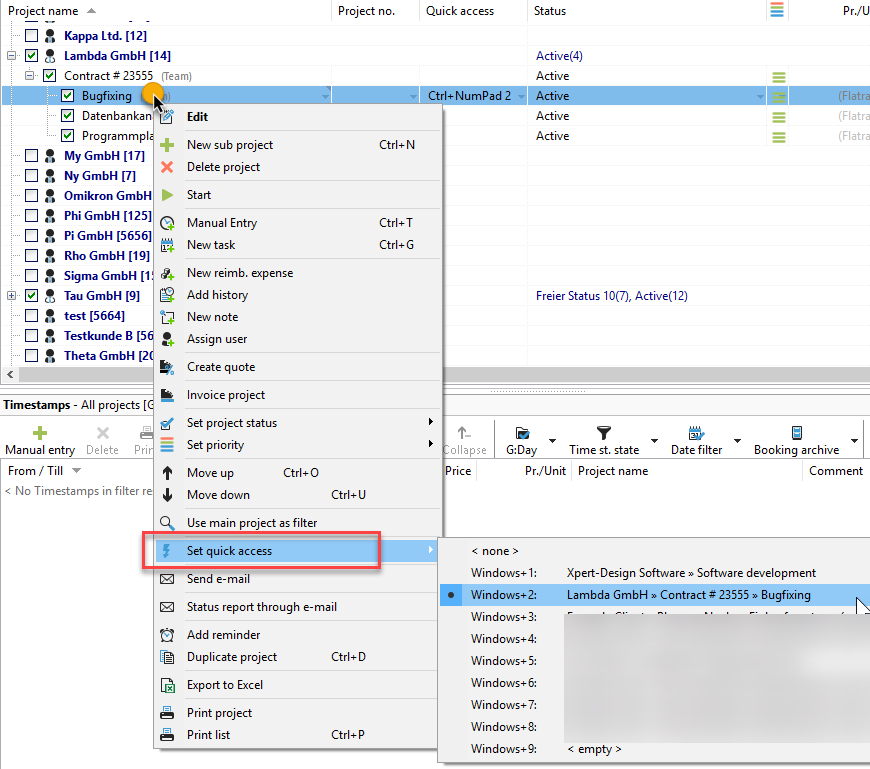Click the green priority icon in Contract # 23555 row
The width and height of the screenshot is (870, 769).
pyautogui.click(x=779, y=77)
